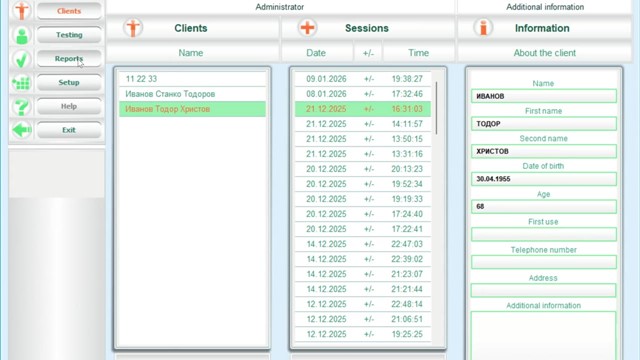The height and width of the screenshot is (360, 640).
Task: Click the green grid icon beside Setup
Action: [22, 83]
